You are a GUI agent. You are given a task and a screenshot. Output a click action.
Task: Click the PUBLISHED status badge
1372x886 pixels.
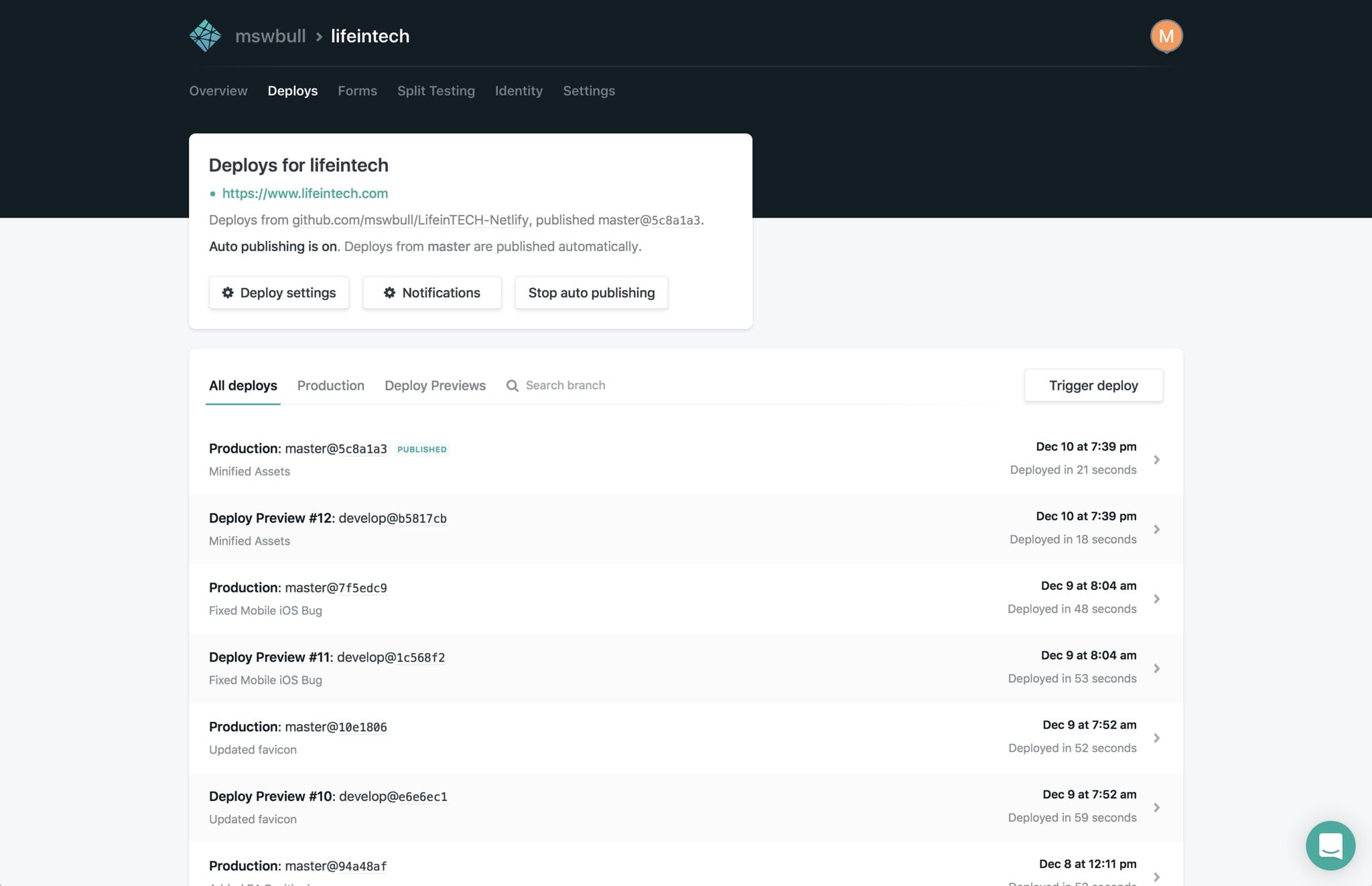(x=422, y=449)
